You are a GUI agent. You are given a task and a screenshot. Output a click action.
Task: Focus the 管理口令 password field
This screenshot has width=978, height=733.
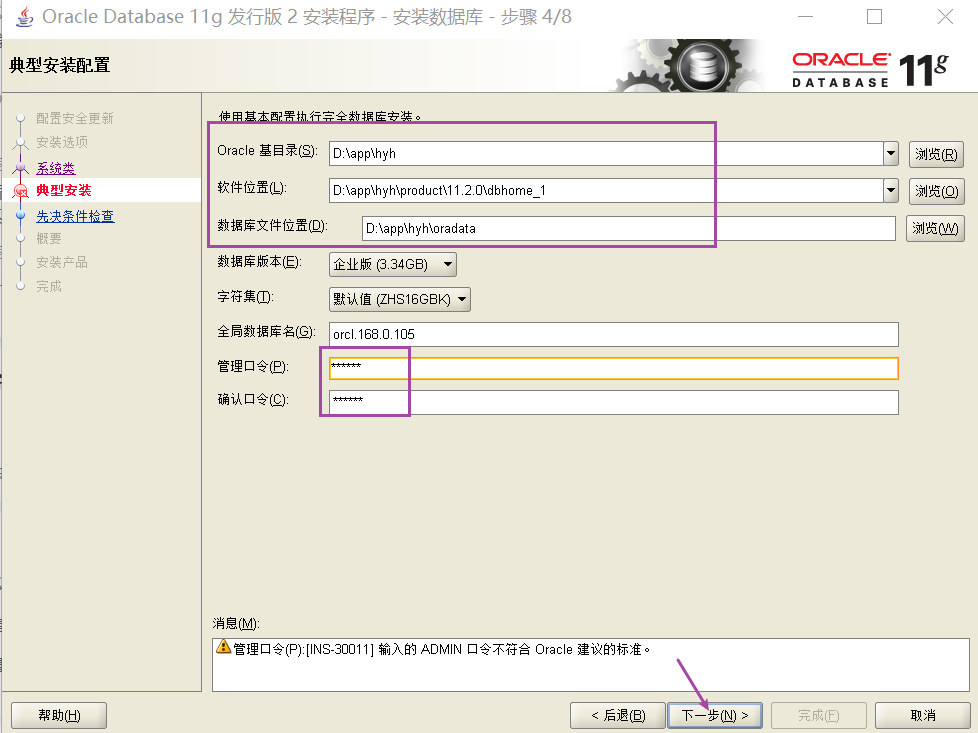pos(614,368)
